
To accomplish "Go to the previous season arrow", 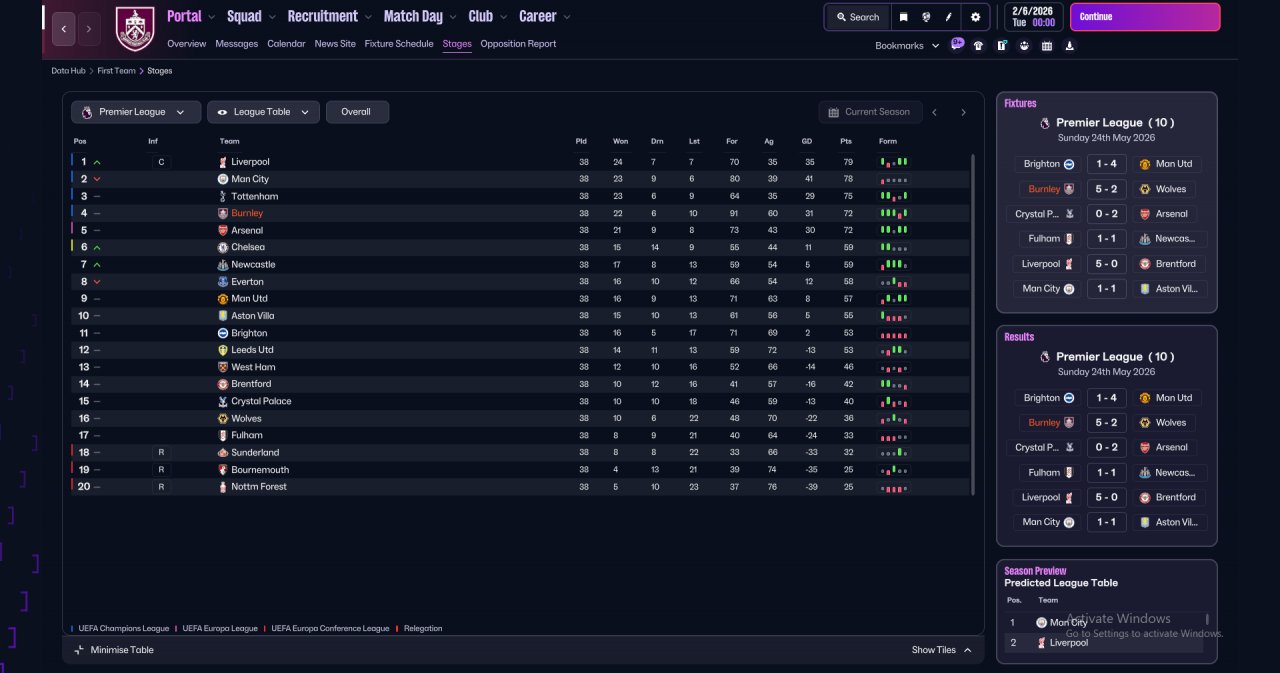I will point(935,112).
